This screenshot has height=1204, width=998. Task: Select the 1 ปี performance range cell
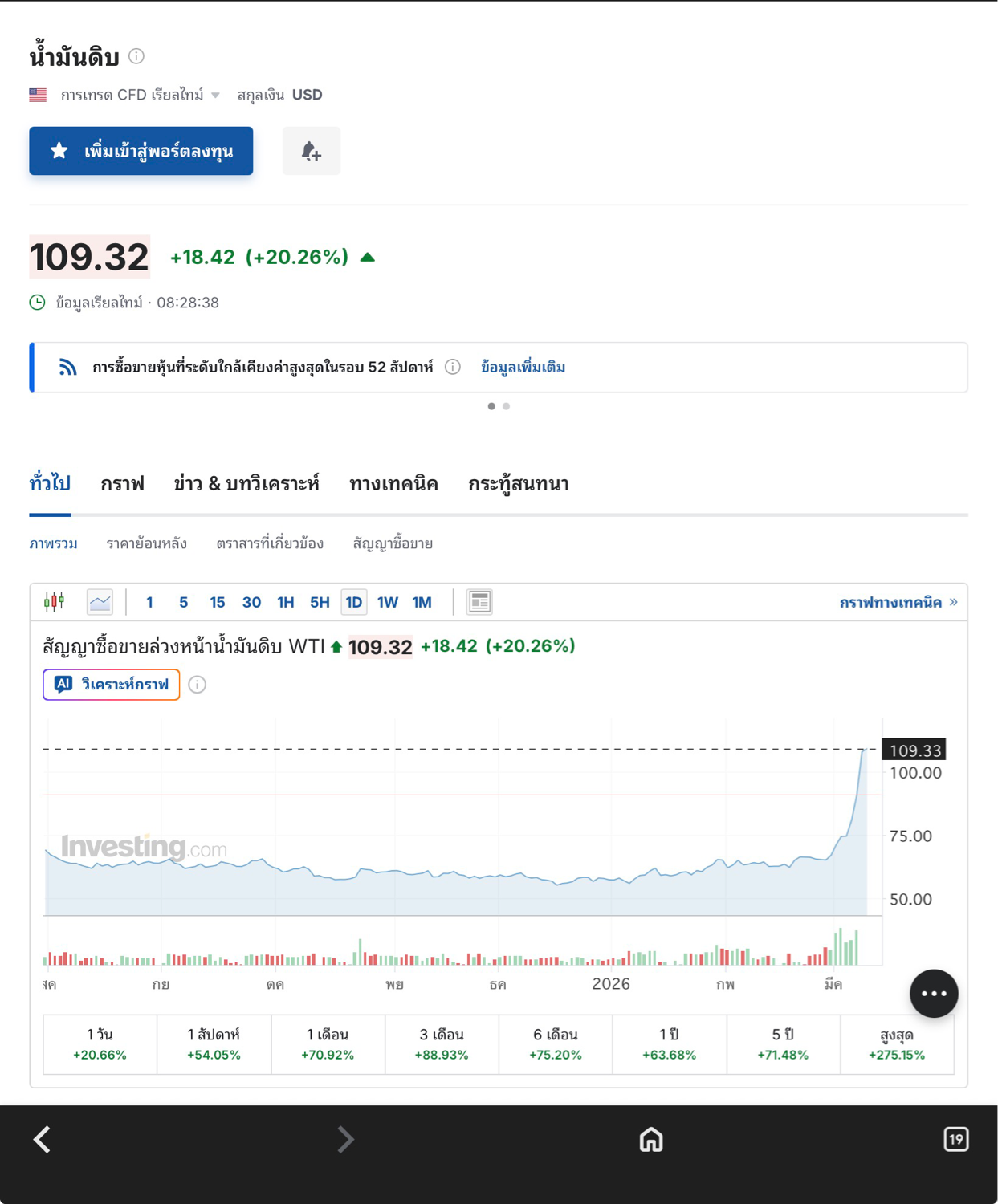[669, 1044]
